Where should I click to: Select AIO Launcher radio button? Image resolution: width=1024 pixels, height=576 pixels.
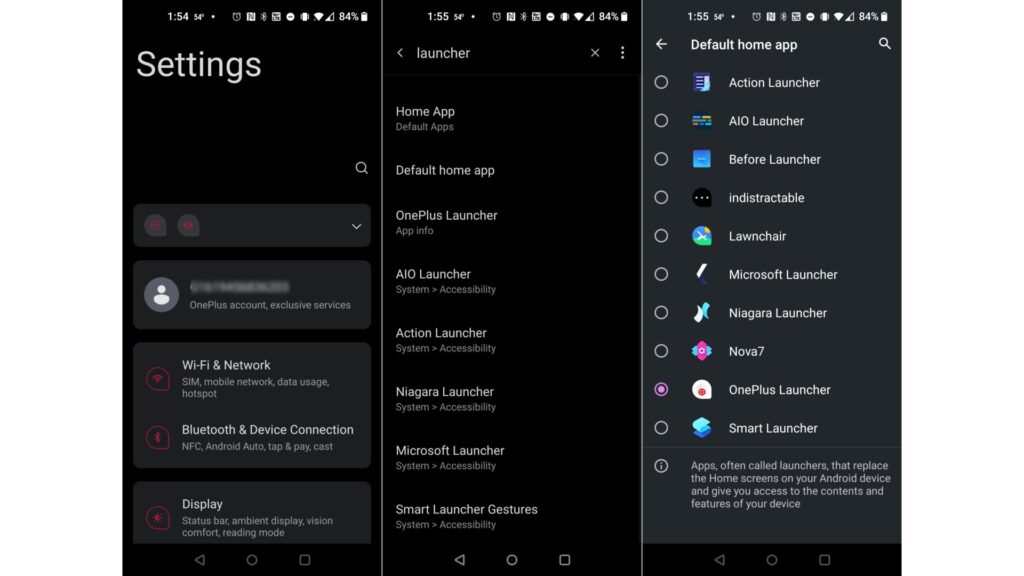[x=661, y=121]
